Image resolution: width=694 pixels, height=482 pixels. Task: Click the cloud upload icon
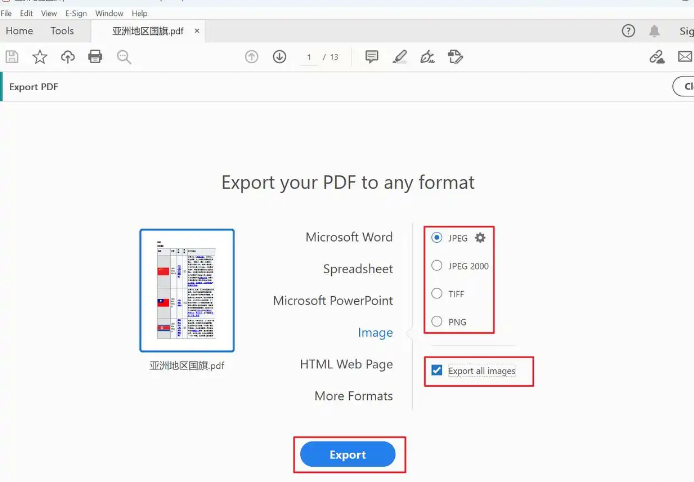coord(68,57)
